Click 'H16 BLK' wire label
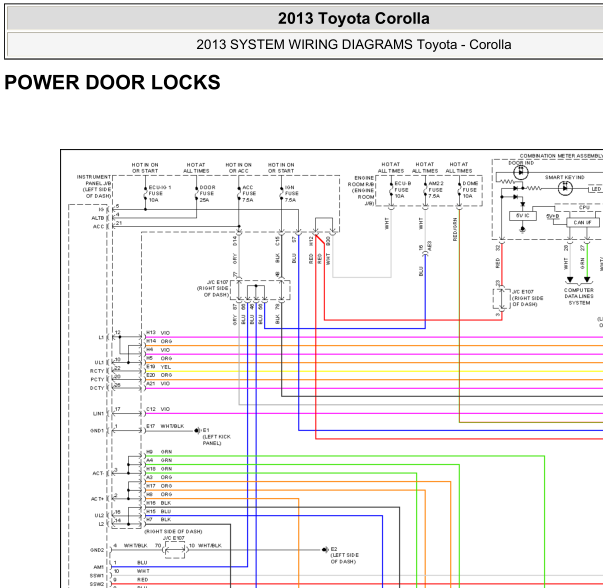 click(x=158, y=503)
